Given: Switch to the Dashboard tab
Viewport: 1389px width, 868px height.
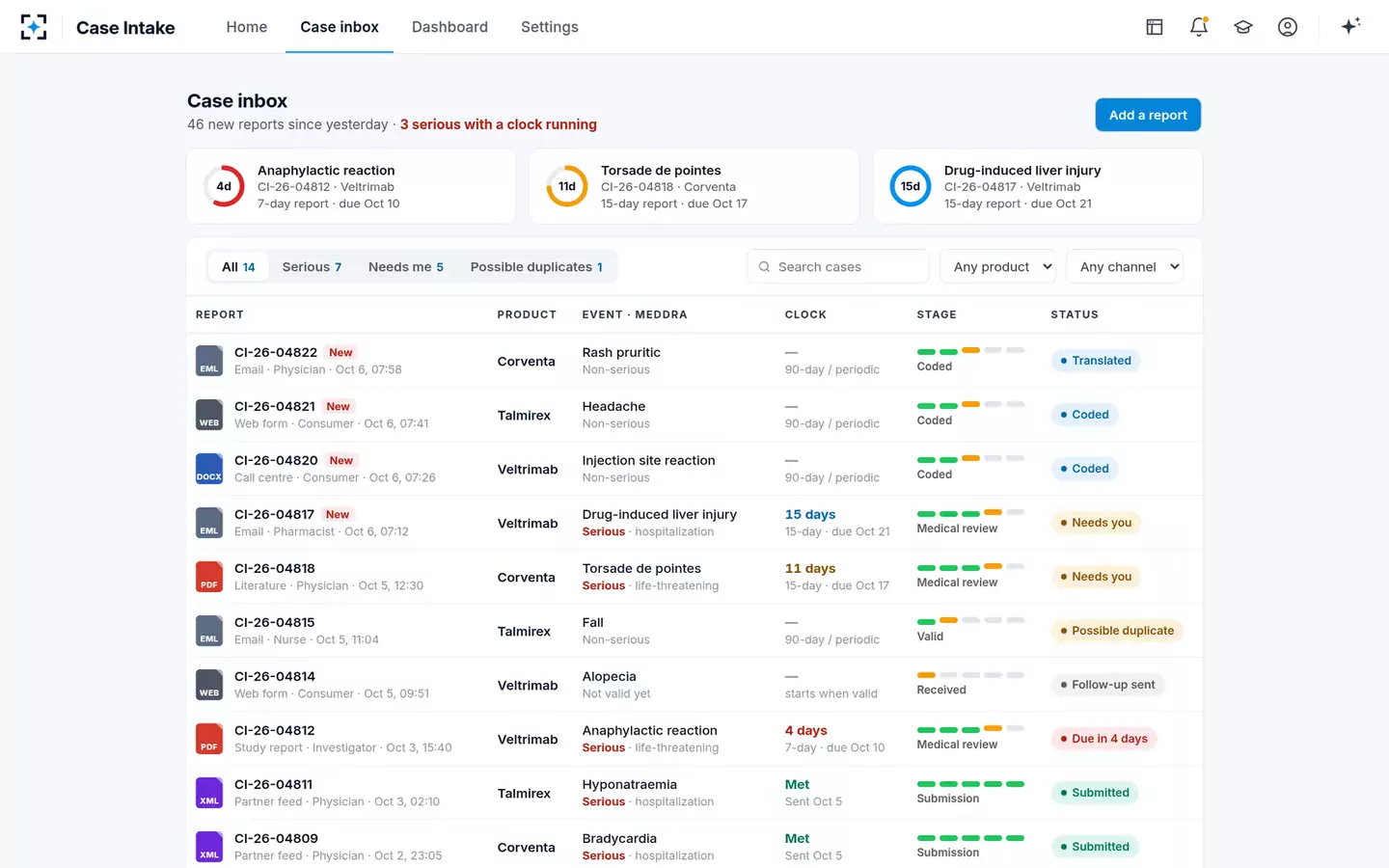Looking at the screenshot, I should [x=449, y=27].
